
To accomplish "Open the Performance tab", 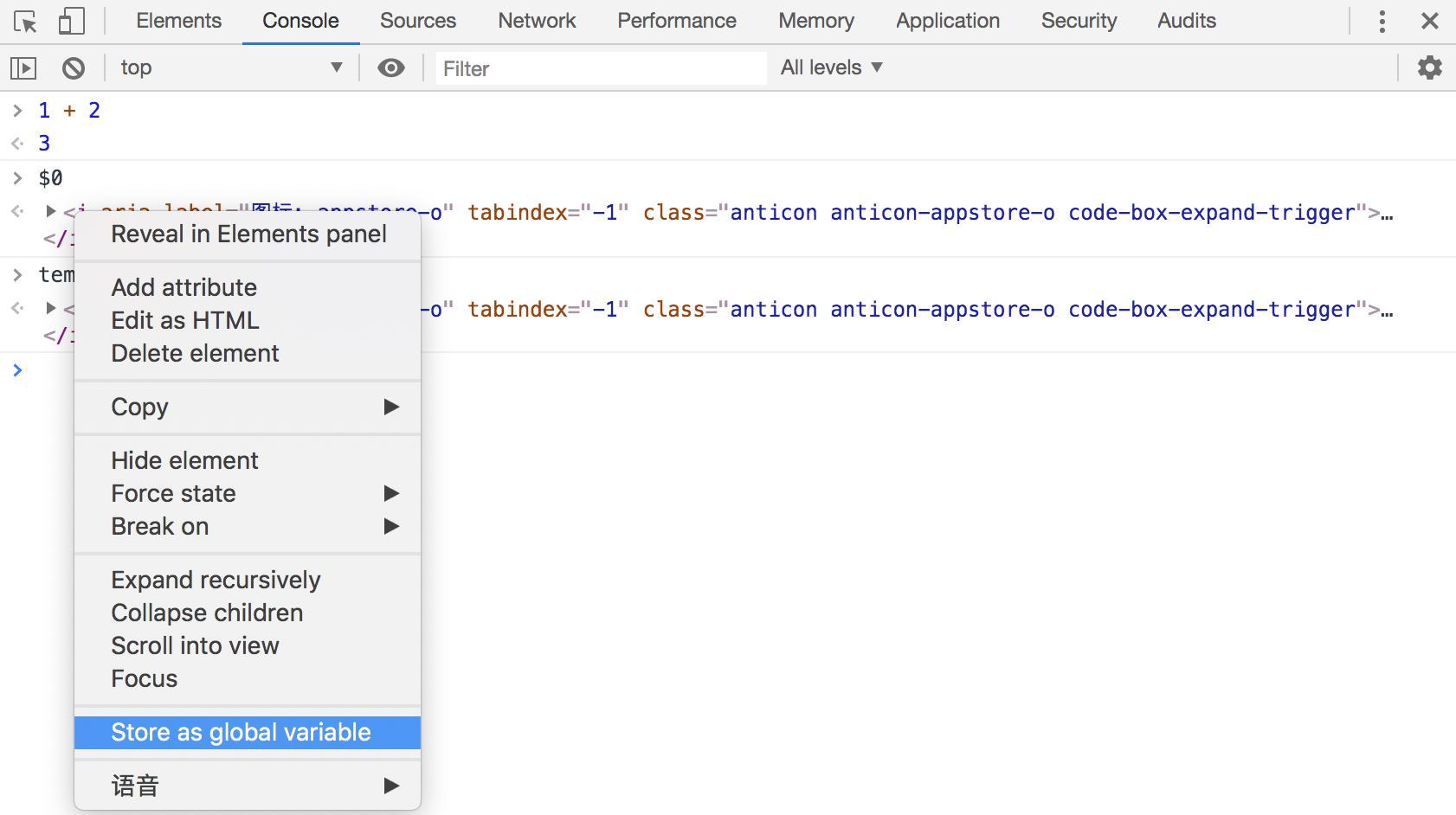I will 676,21.
